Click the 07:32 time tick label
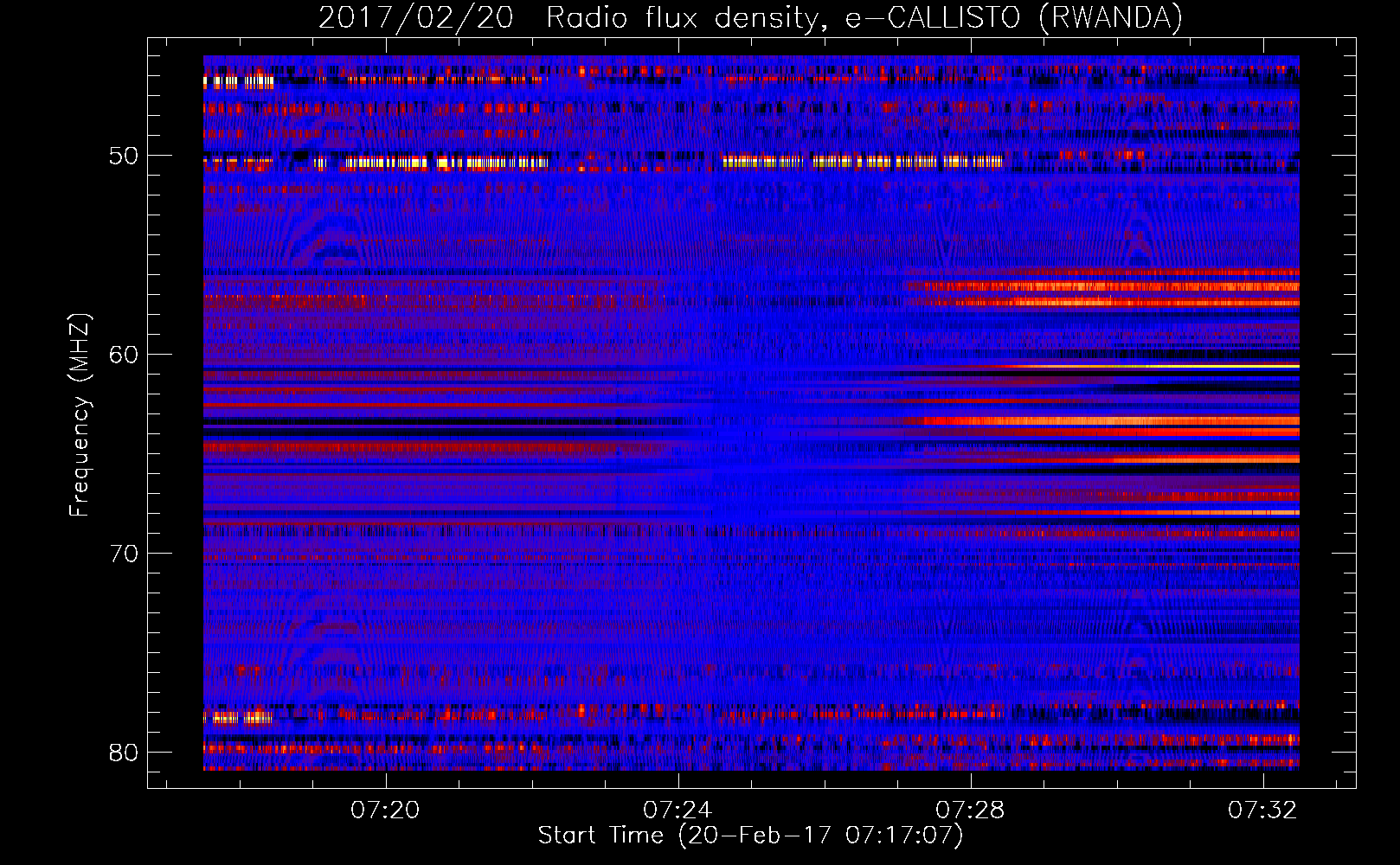The width and height of the screenshot is (1400, 865). tap(1262, 810)
